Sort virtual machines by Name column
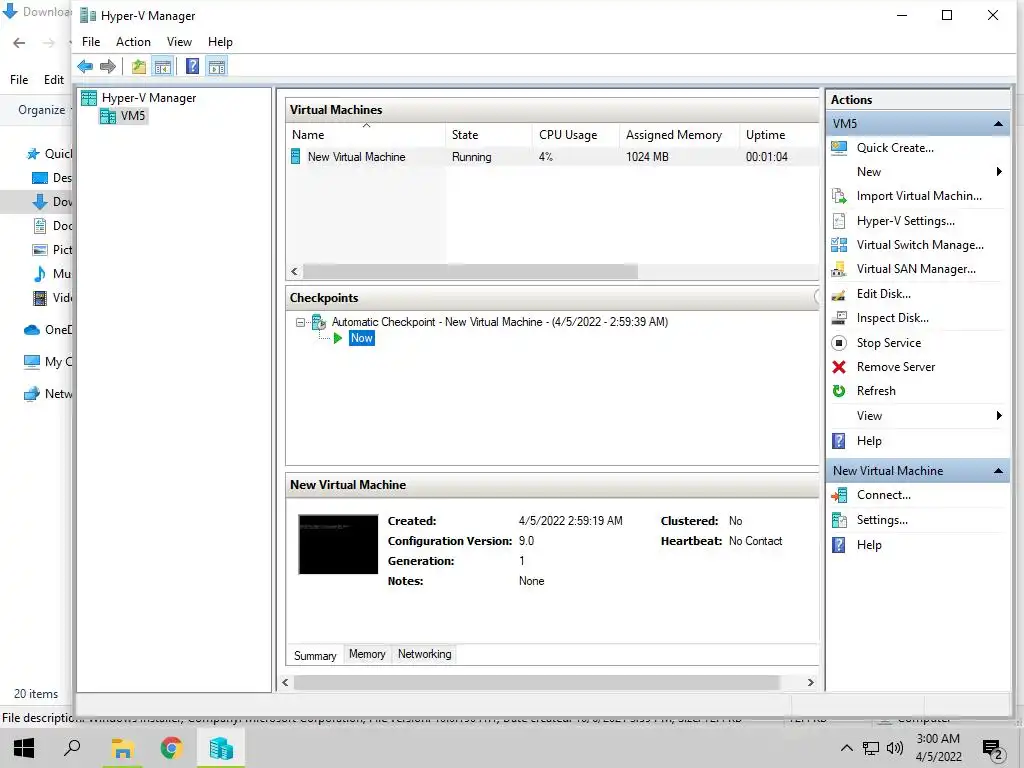 tap(366, 135)
